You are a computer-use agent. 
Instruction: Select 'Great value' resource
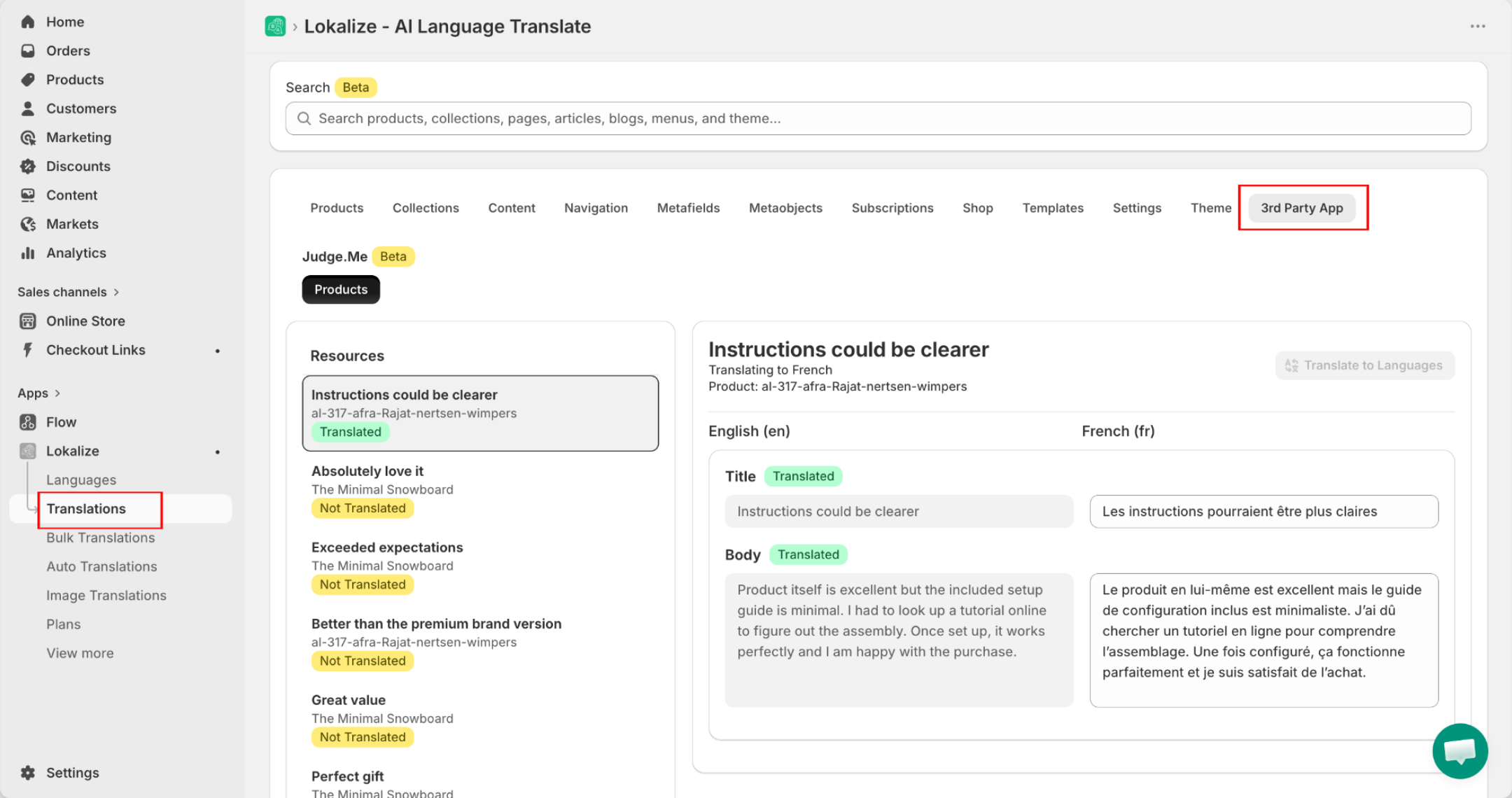coord(480,718)
